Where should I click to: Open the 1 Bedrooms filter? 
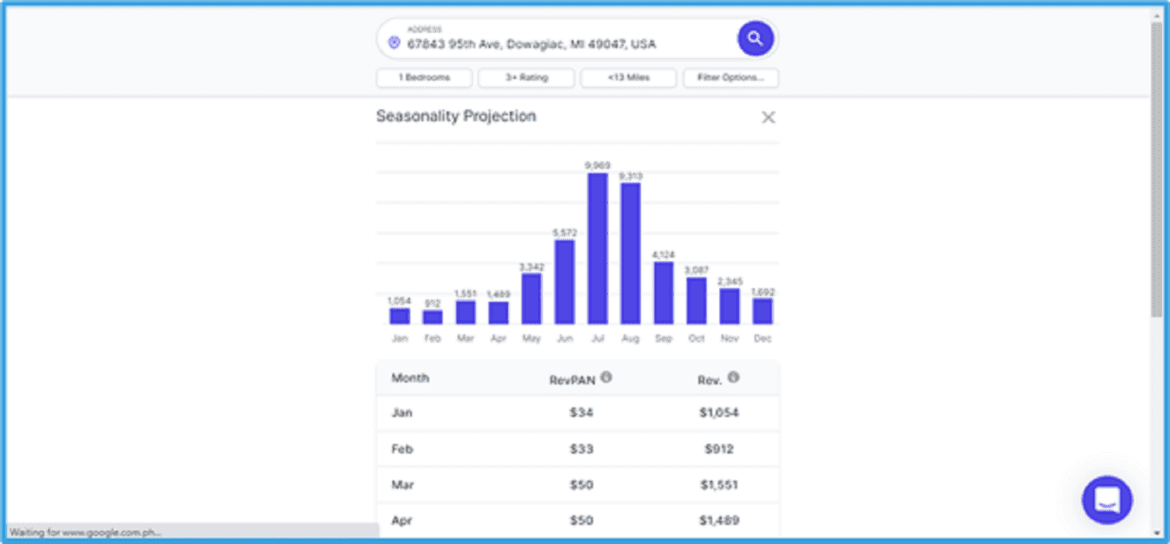(424, 78)
